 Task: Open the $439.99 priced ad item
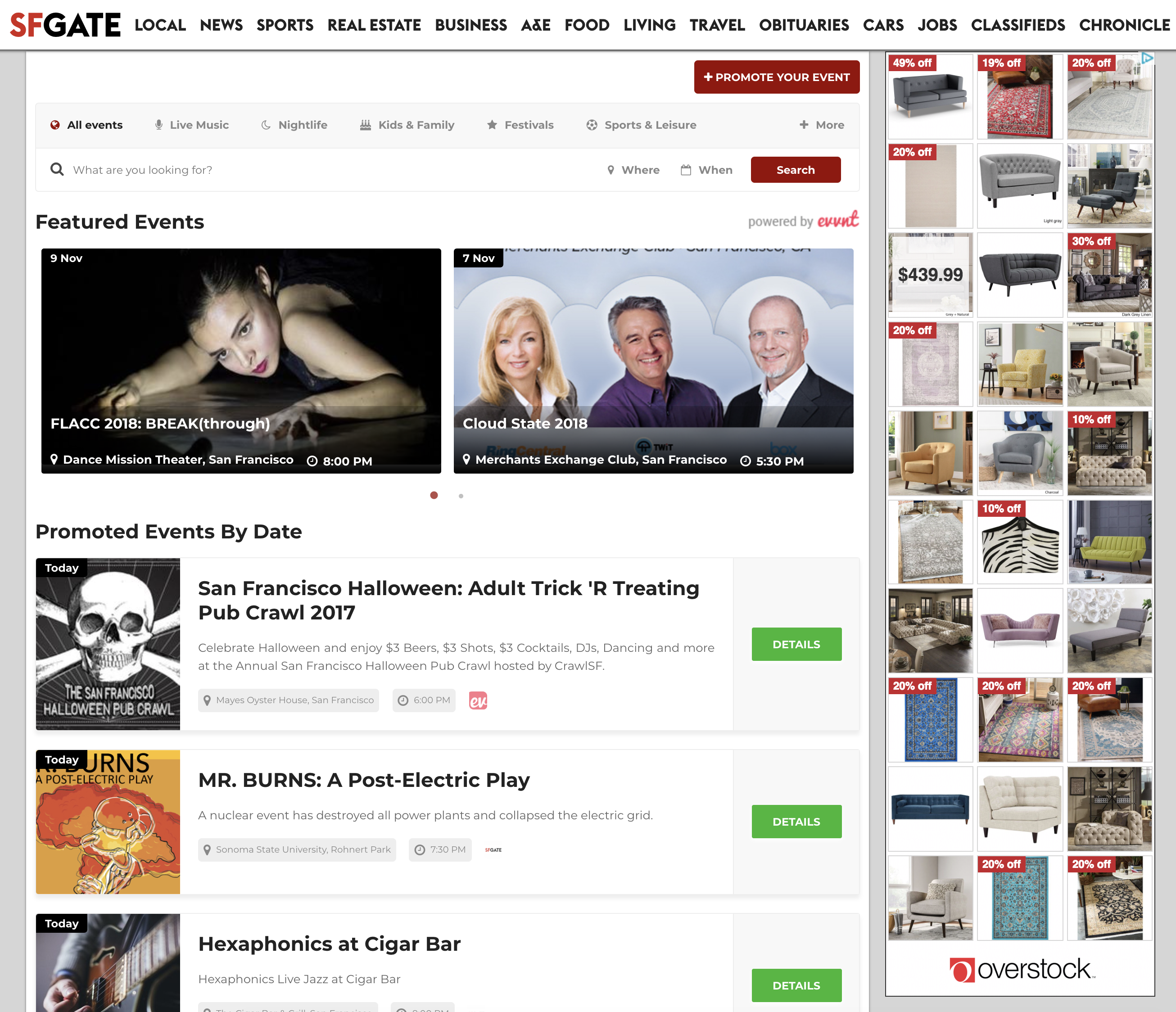[x=930, y=275]
